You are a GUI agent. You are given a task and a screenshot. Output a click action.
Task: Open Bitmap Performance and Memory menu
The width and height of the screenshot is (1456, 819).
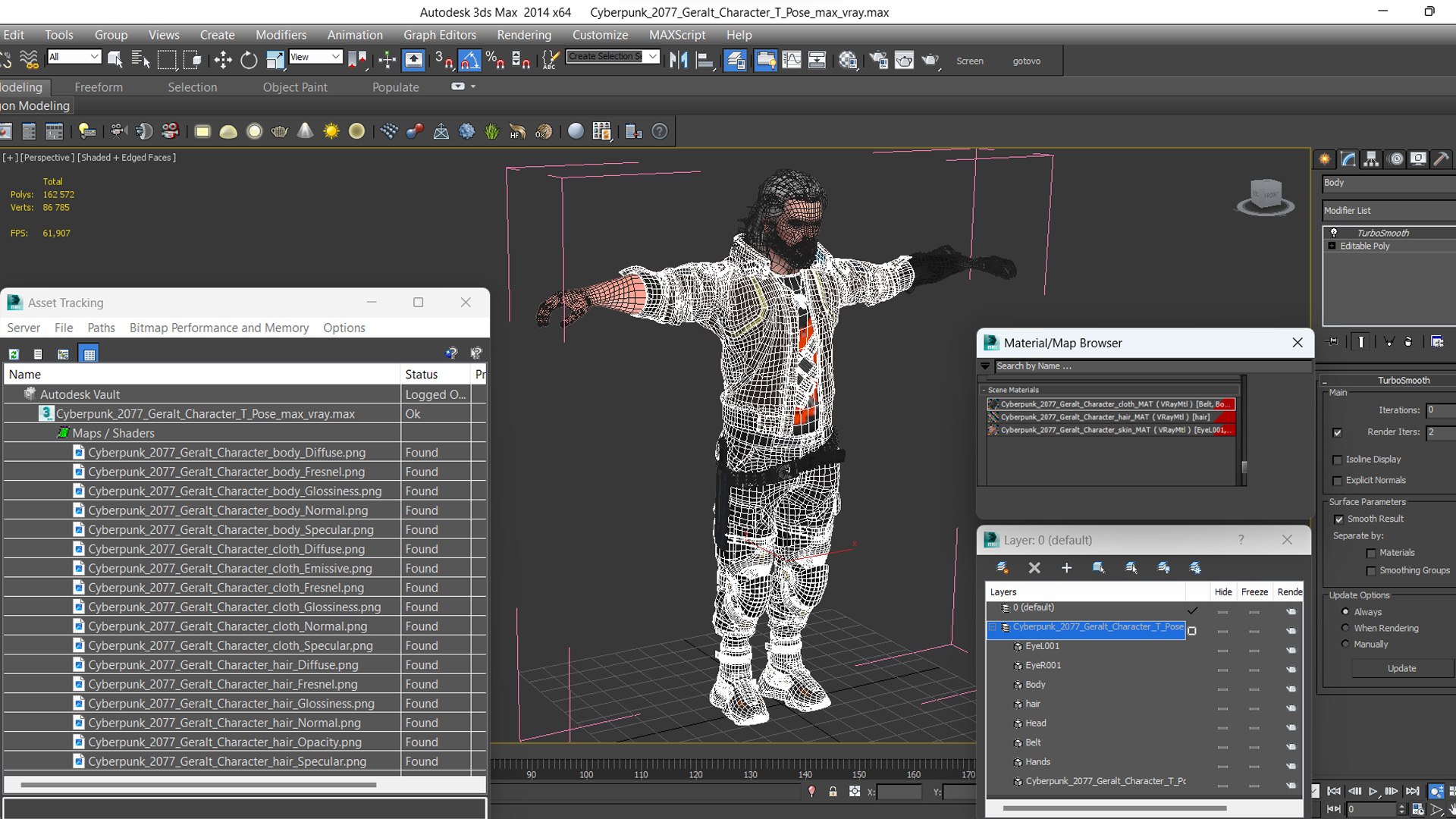tap(219, 328)
